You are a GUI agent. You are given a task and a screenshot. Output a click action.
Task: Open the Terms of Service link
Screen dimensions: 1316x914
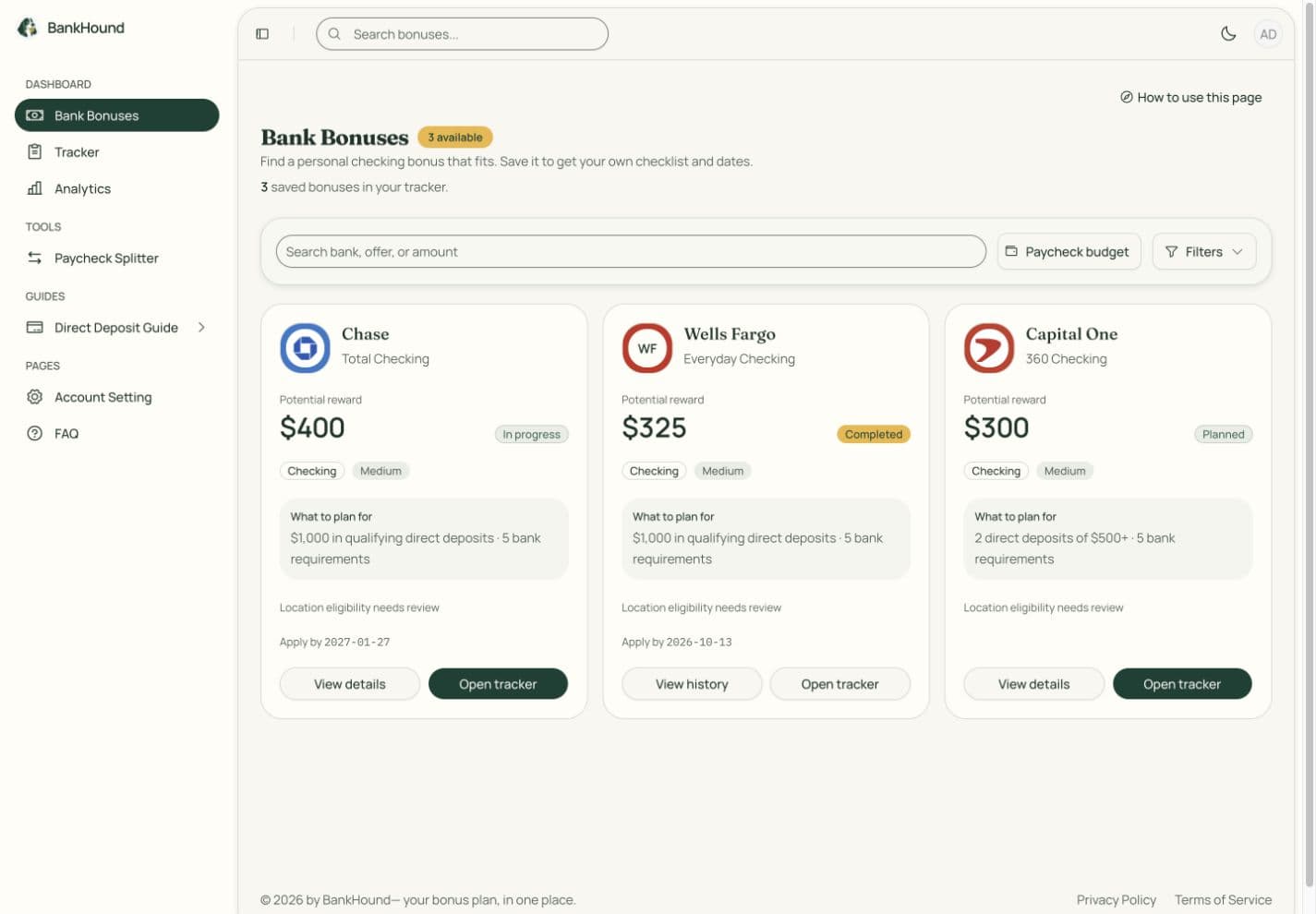coord(1223,900)
